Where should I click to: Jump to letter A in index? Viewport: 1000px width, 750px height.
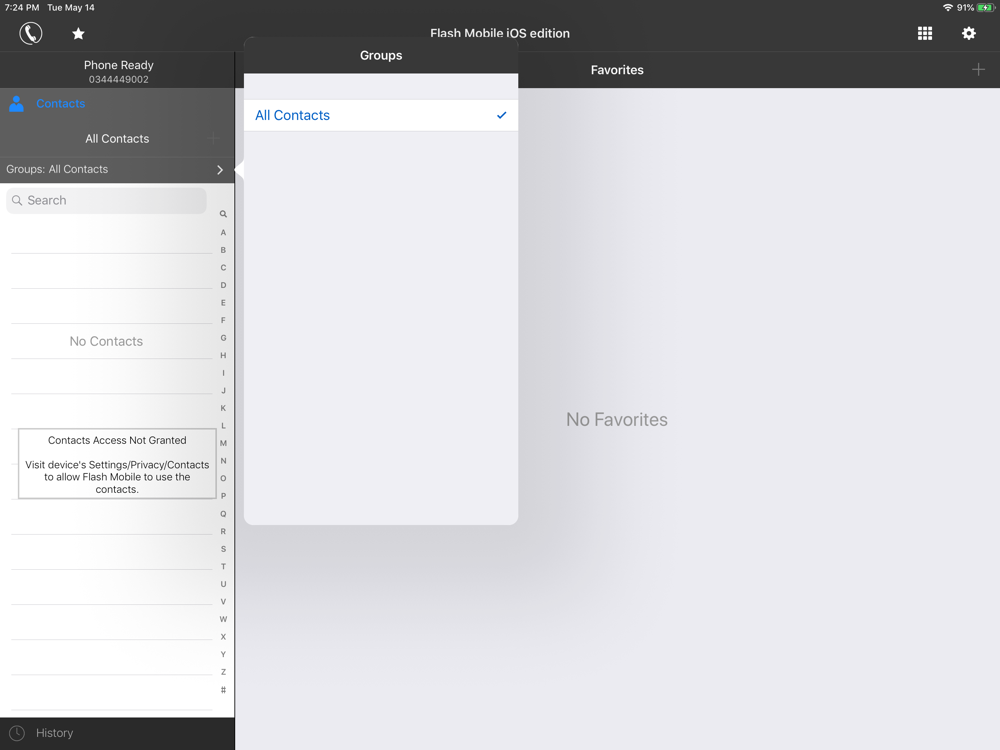pos(223,232)
